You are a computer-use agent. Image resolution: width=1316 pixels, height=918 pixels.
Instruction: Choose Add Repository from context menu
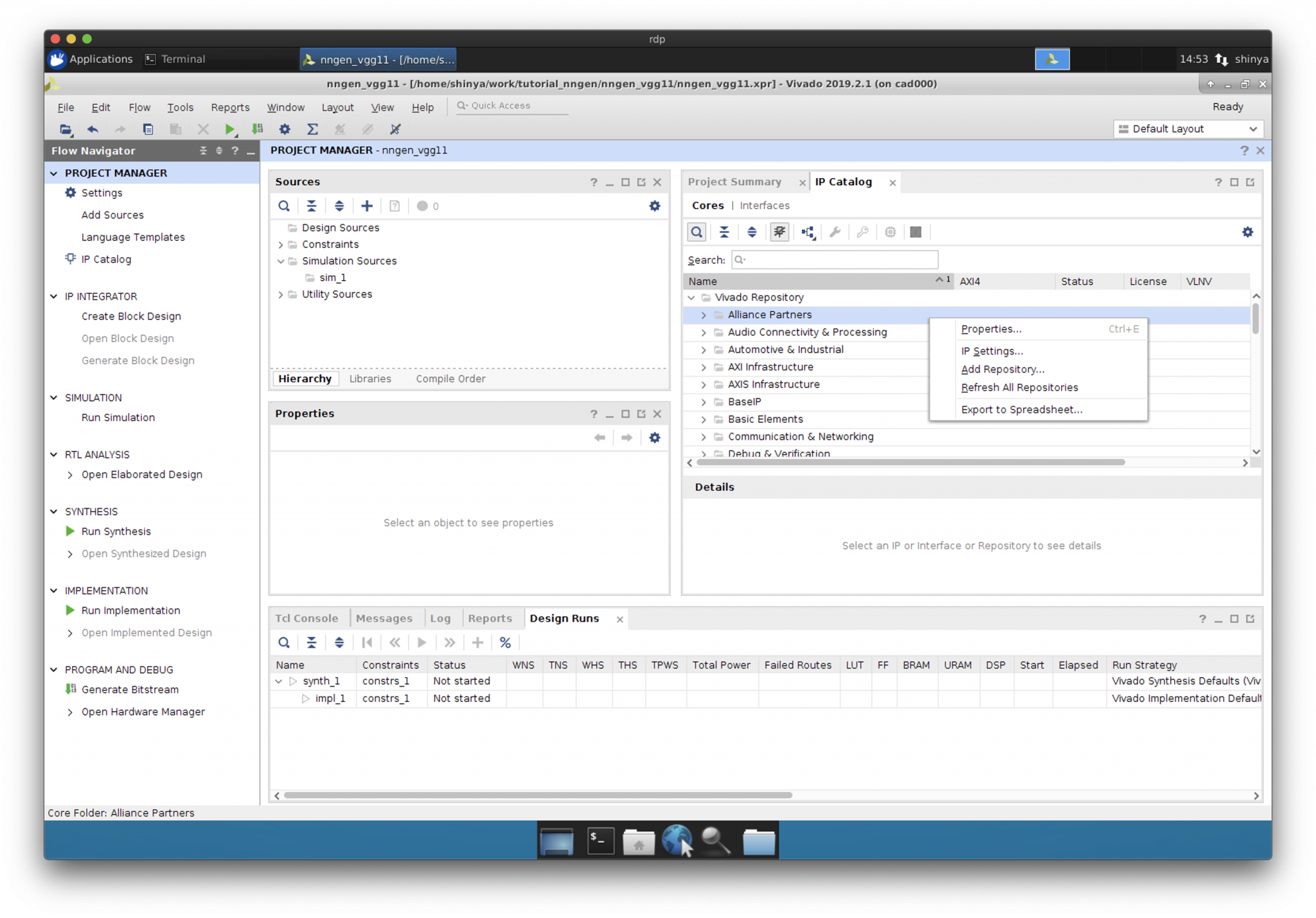[x=1002, y=369]
